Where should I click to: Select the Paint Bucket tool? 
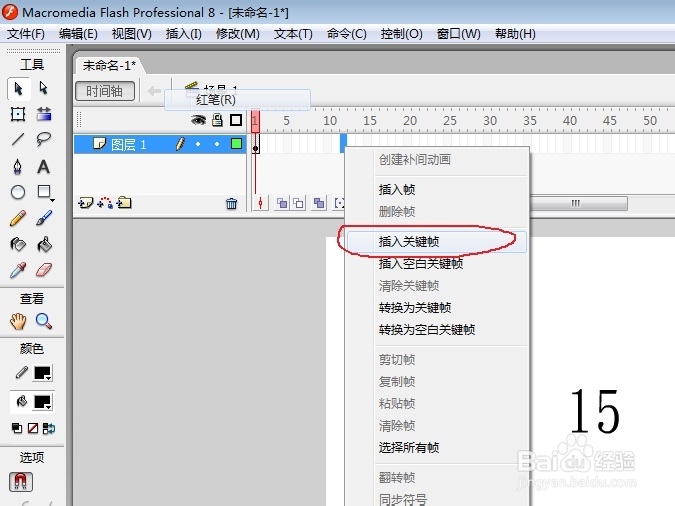44,245
